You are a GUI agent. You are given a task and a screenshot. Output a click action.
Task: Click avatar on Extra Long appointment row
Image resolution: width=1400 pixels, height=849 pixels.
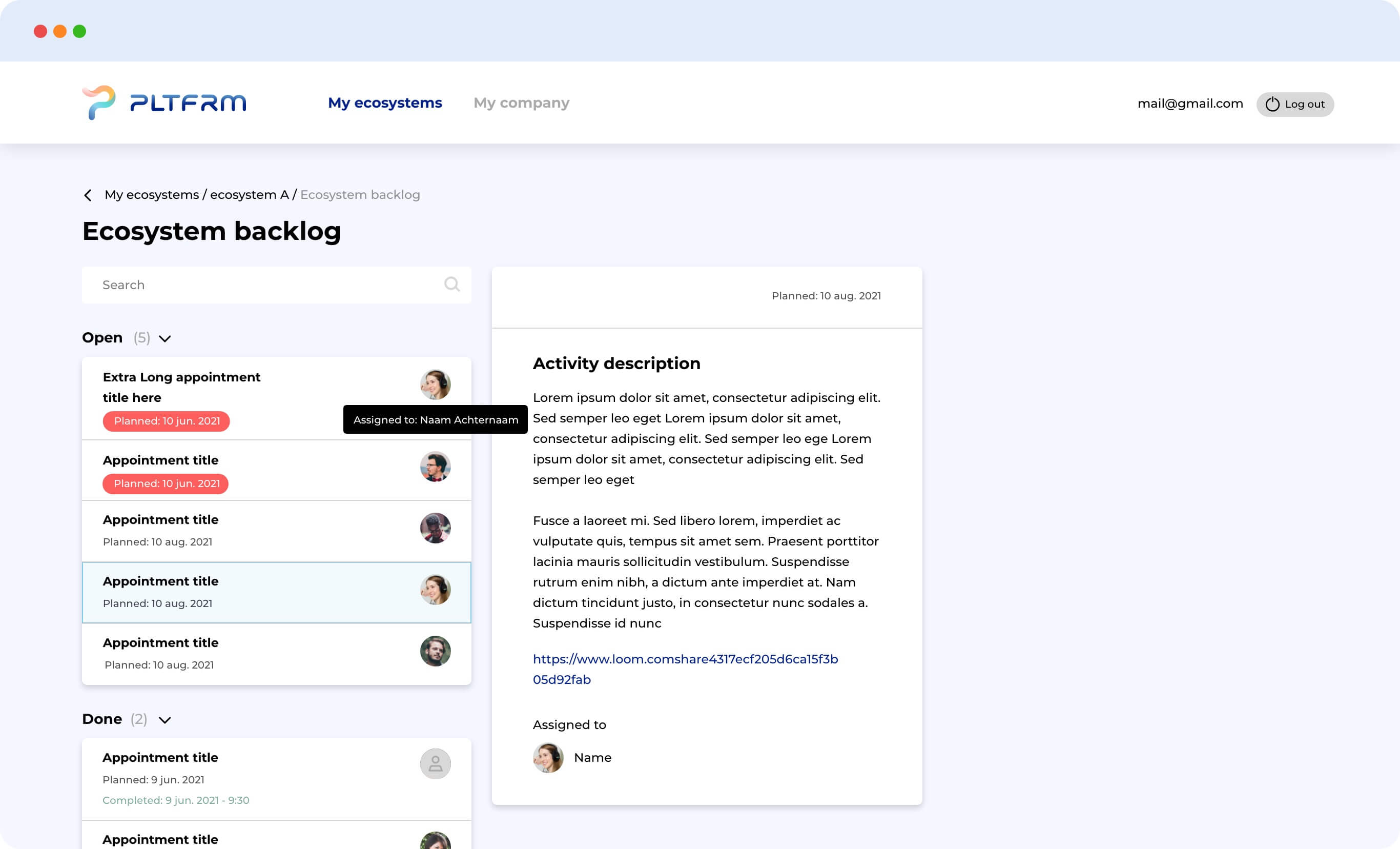coord(435,385)
